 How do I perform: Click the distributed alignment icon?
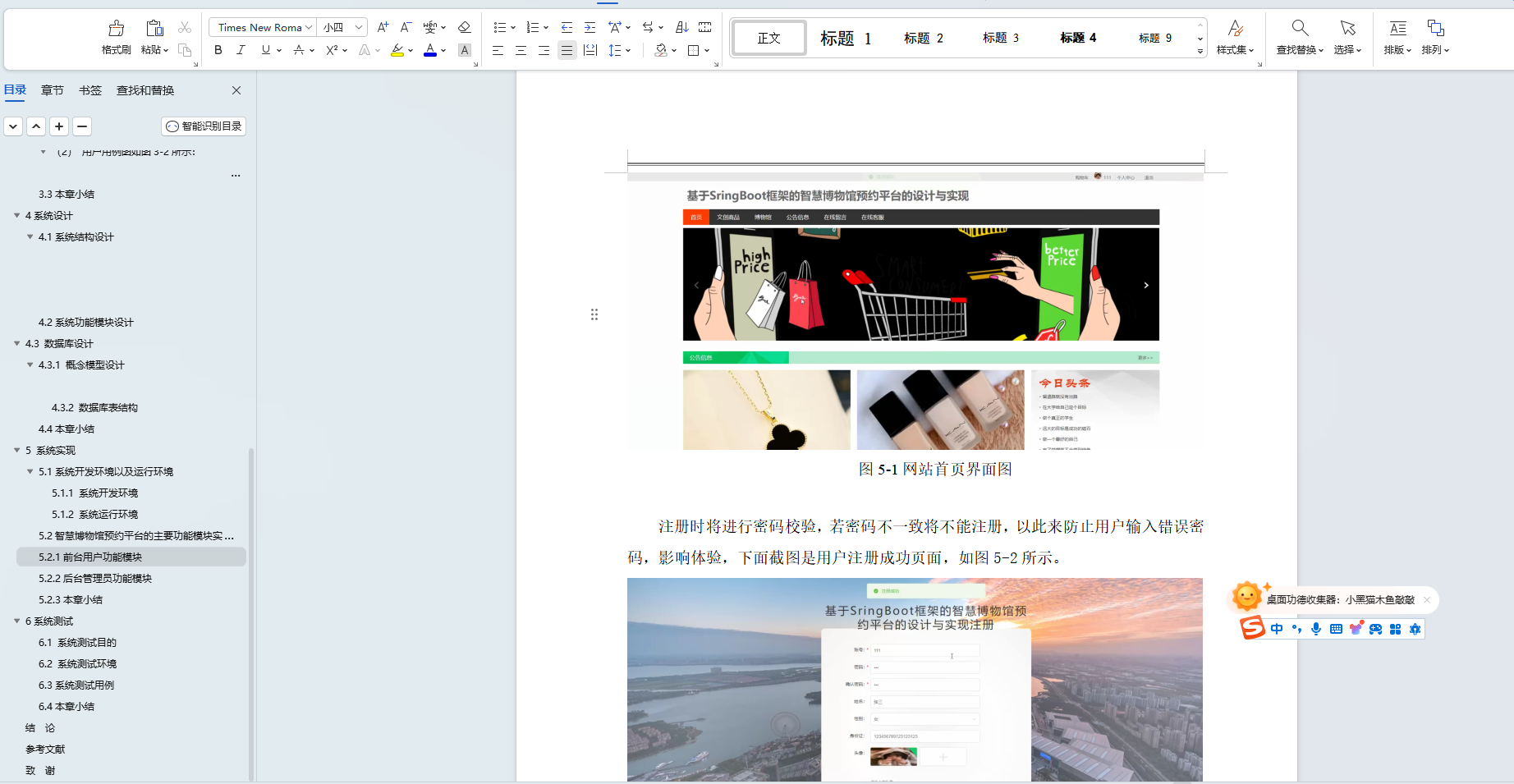tap(590, 50)
